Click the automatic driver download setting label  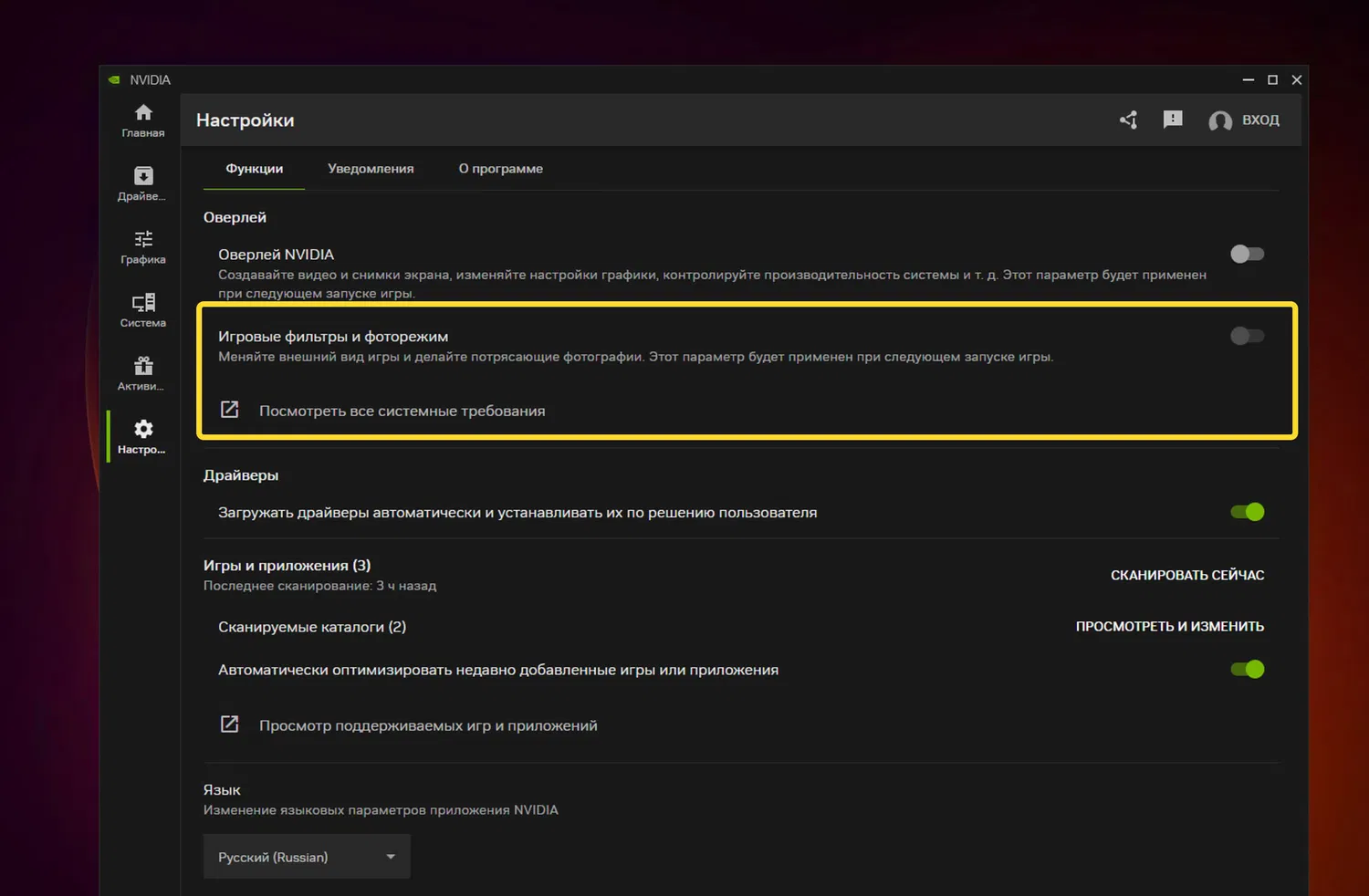tap(517, 513)
